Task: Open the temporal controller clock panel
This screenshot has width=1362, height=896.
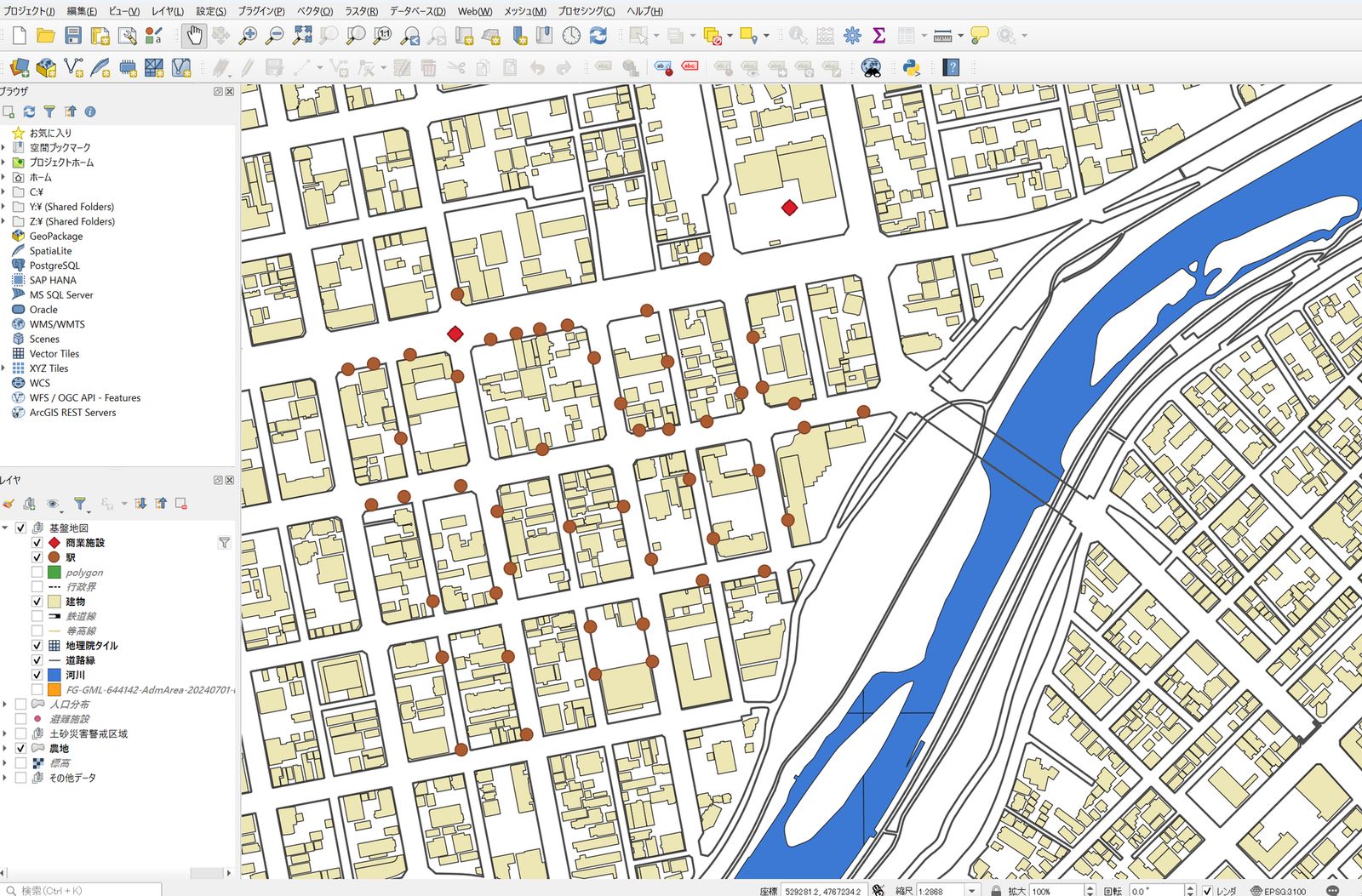Action: (571, 36)
